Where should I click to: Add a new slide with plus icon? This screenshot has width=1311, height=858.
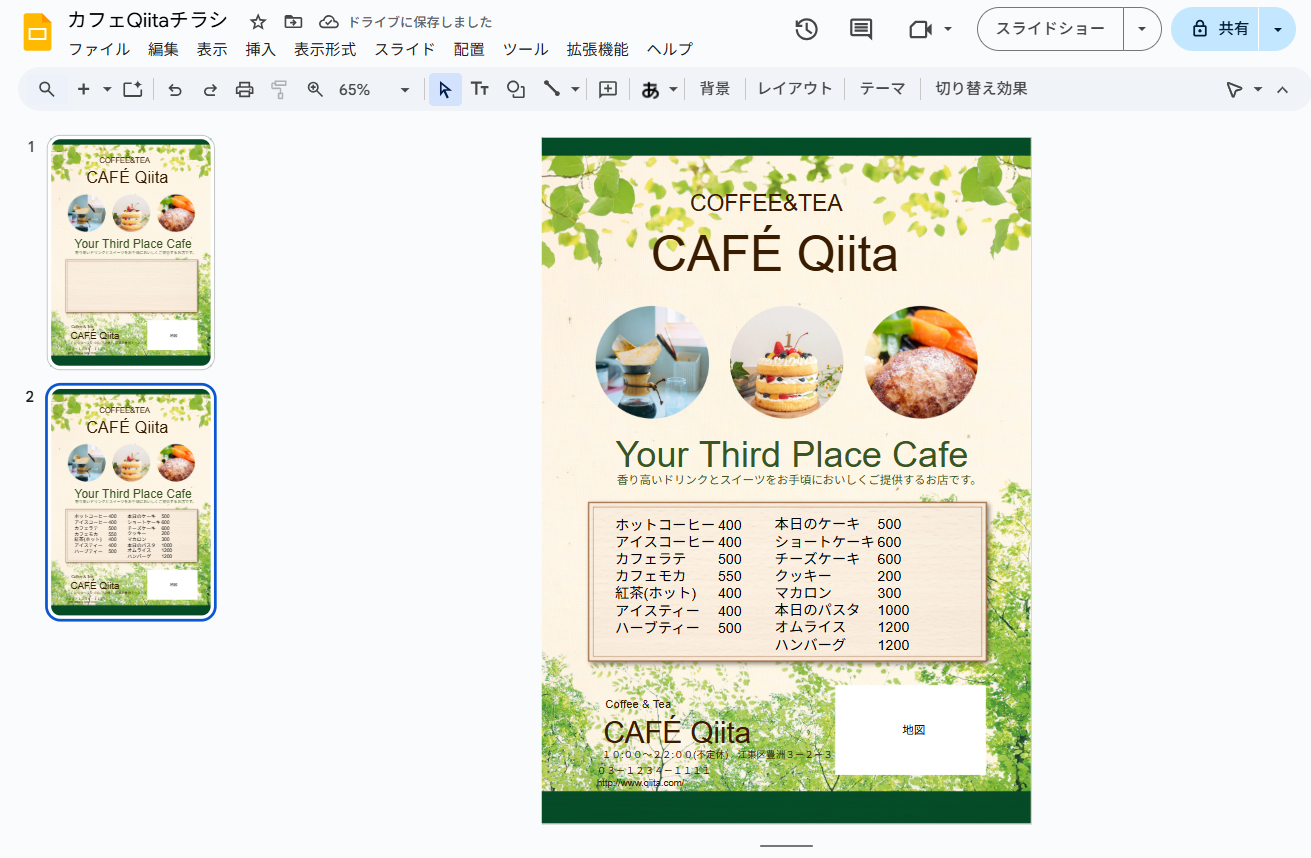[x=83, y=89]
